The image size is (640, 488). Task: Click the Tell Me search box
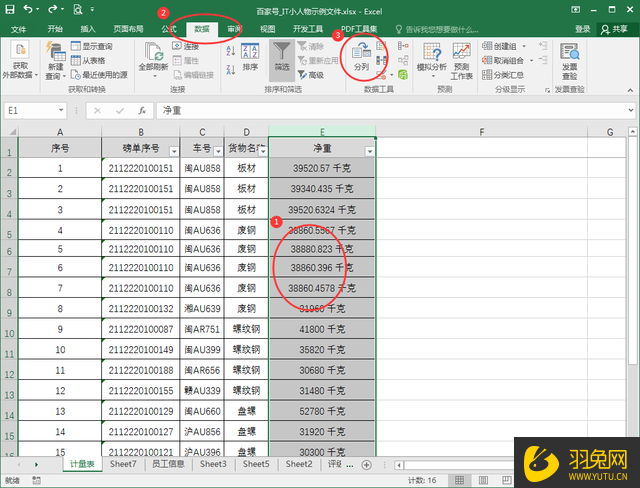point(437,29)
